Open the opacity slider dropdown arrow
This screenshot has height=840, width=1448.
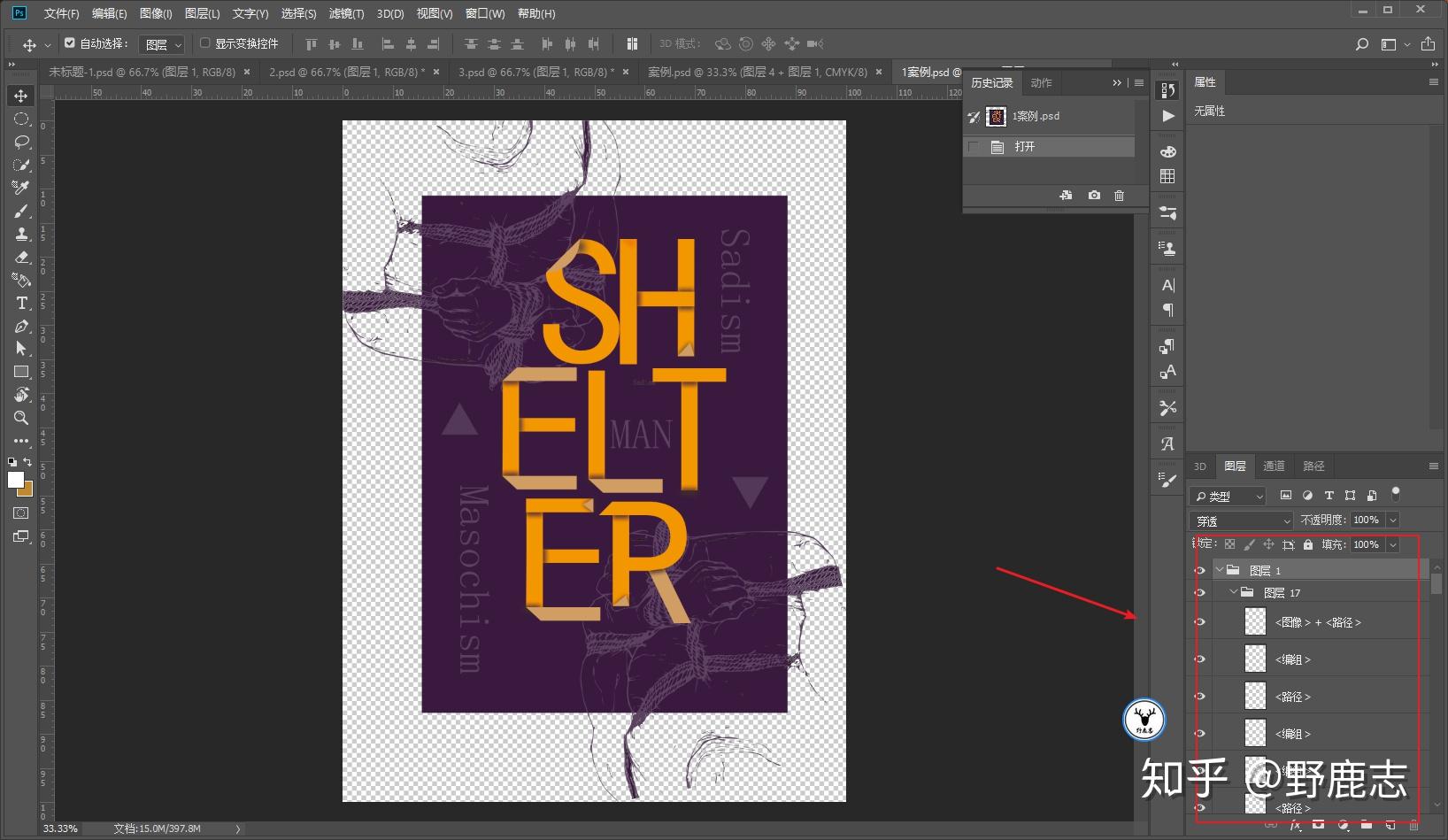click(x=1392, y=520)
